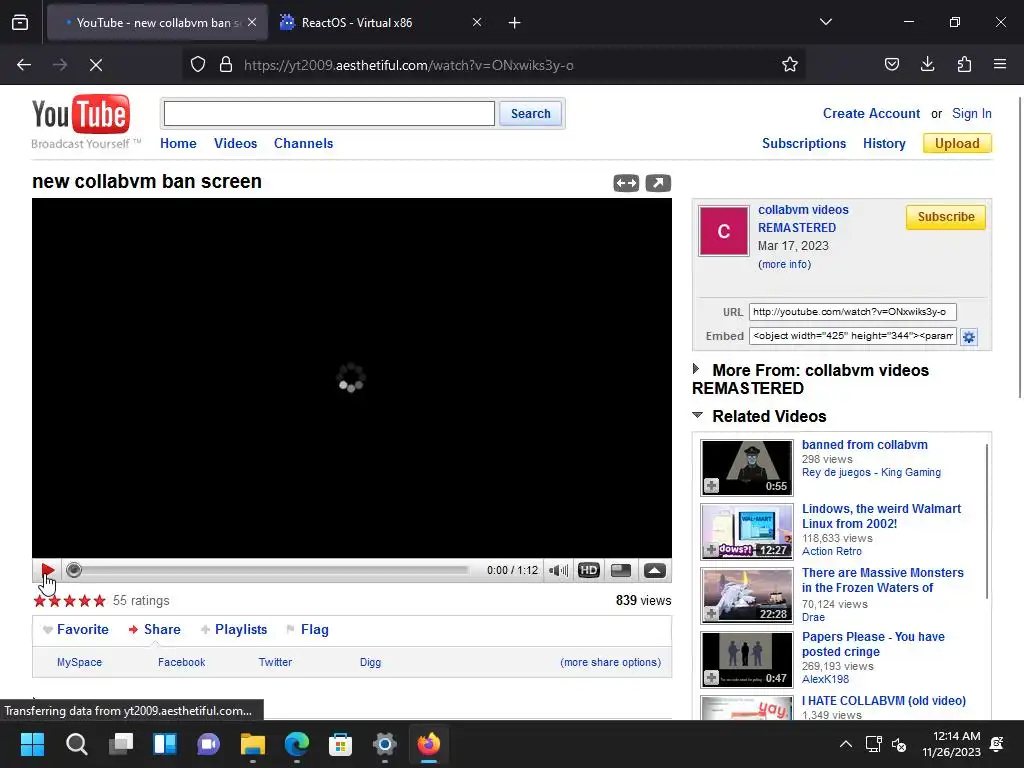
Task: Open the Home menu item
Action: click(x=178, y=143)
